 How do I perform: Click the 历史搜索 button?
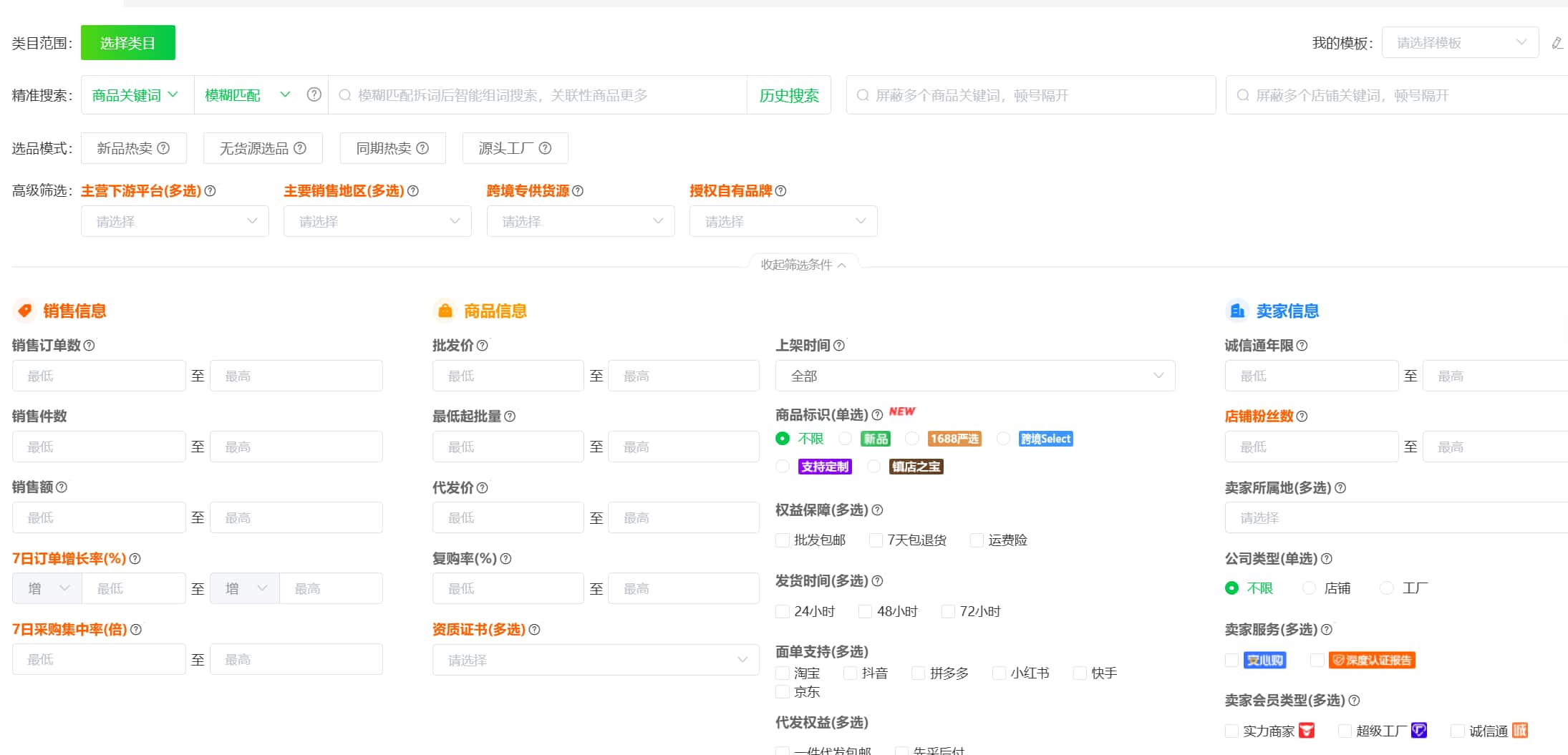(789, 95)
